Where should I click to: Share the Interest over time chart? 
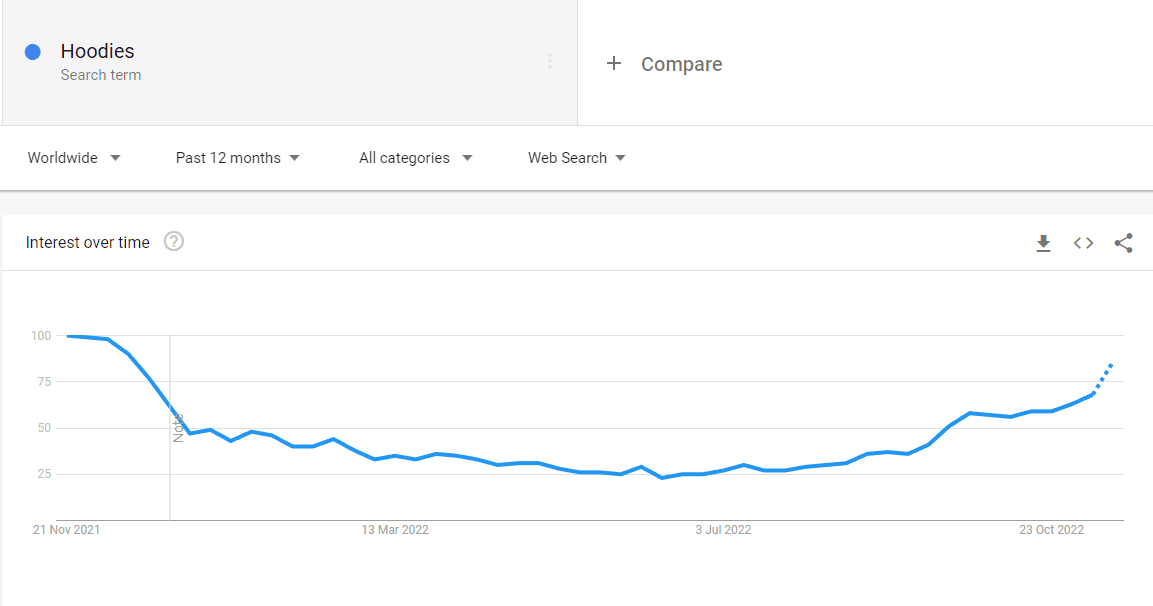click(1123, 243)
